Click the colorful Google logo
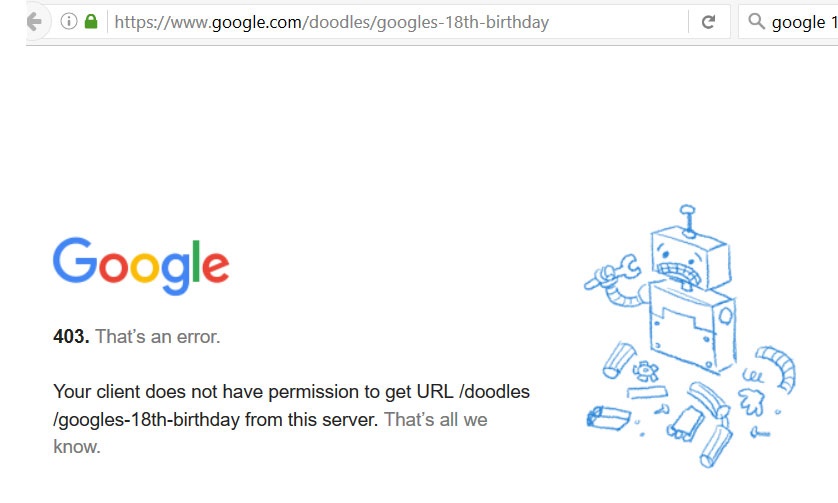This screenshot has width=838, height=503. point(141,266)
